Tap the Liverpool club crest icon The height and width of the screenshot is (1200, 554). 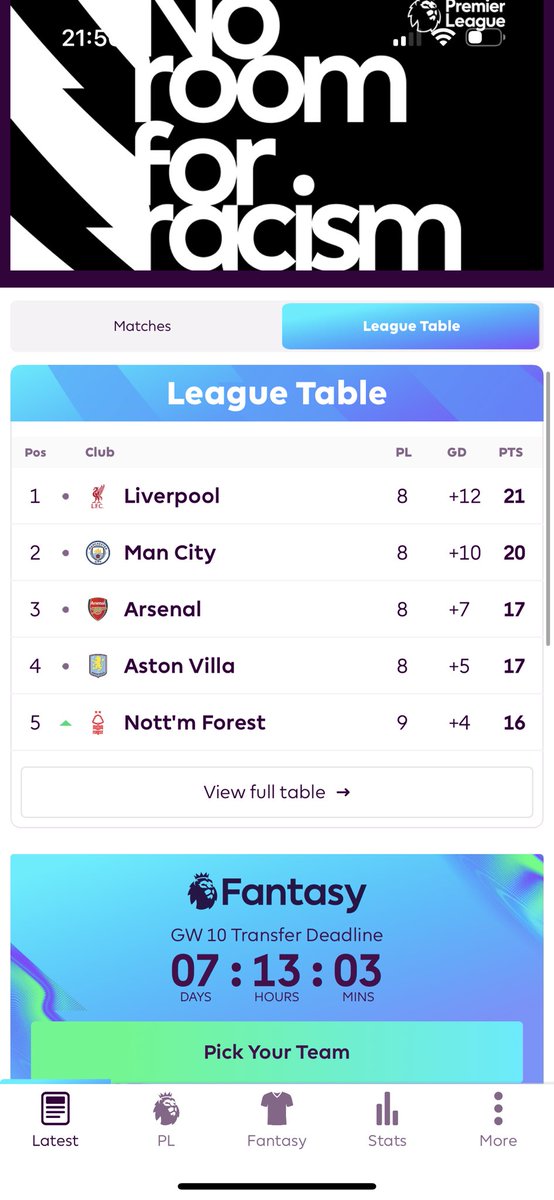tap(97, 496)
